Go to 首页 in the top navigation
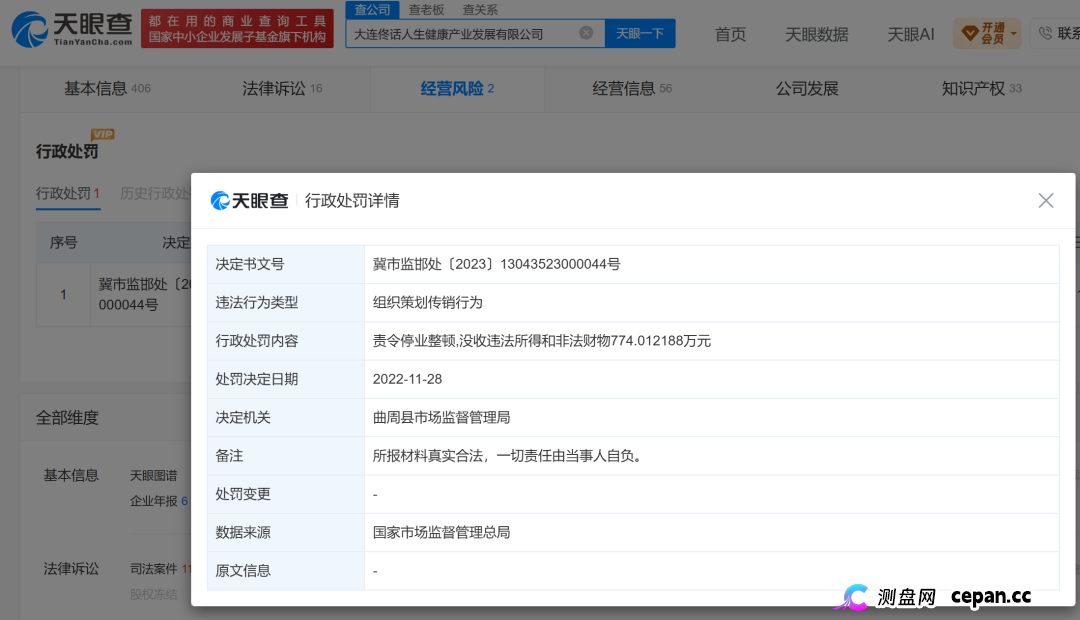1080x620 pixels. point(730,34)
